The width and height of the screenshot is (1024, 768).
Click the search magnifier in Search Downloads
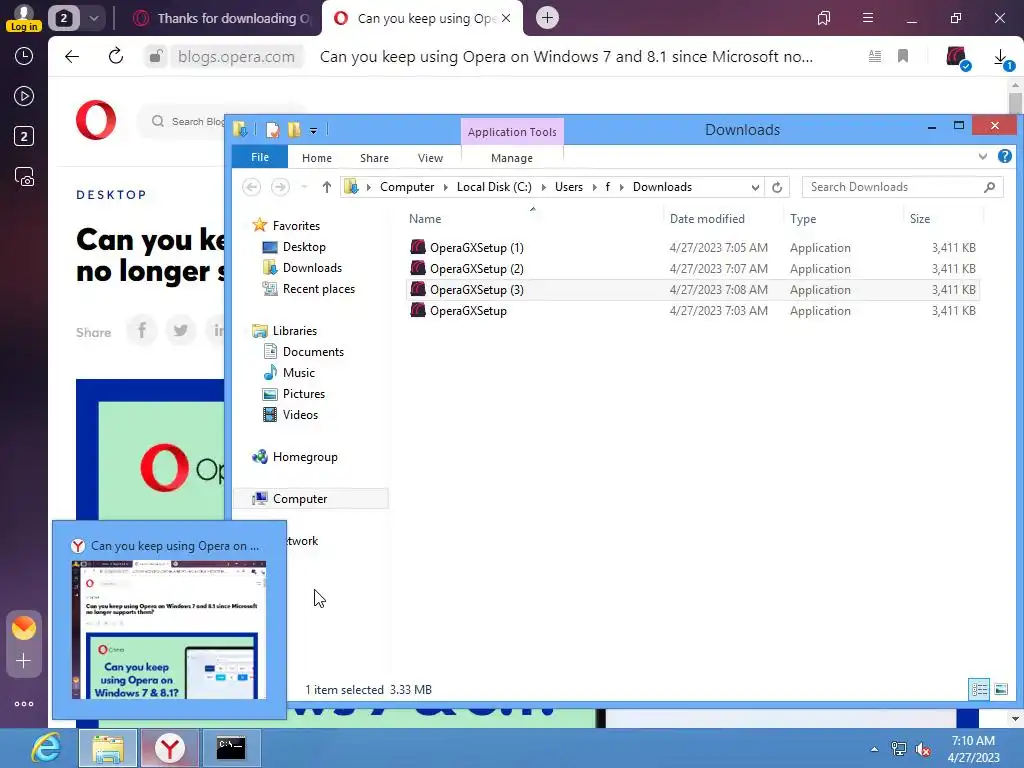pos(989,187)
